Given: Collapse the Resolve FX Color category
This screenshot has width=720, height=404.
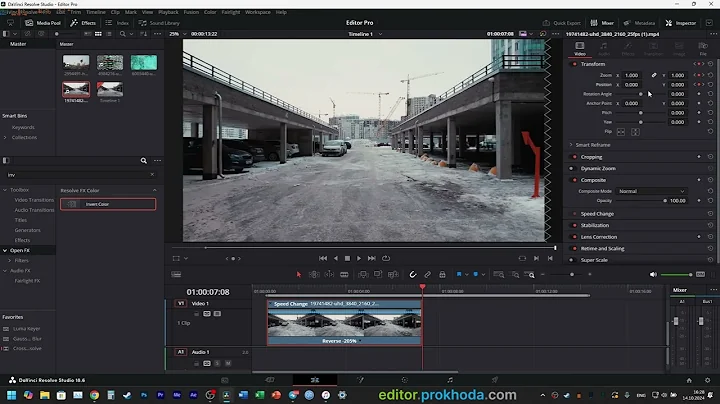Looking at the screenshot, I should coord(154,190).
